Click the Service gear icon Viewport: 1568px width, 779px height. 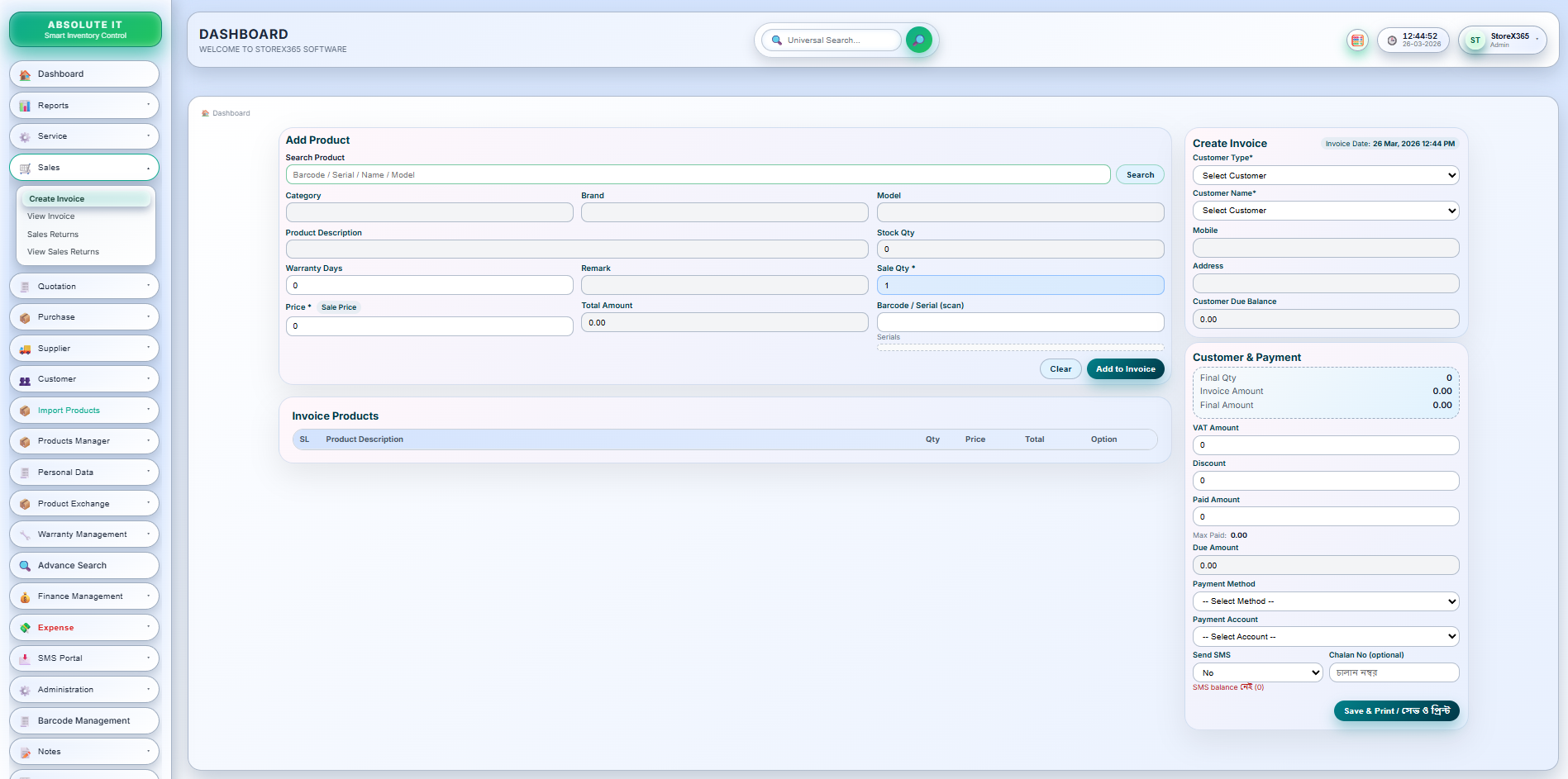coord(24,136)
